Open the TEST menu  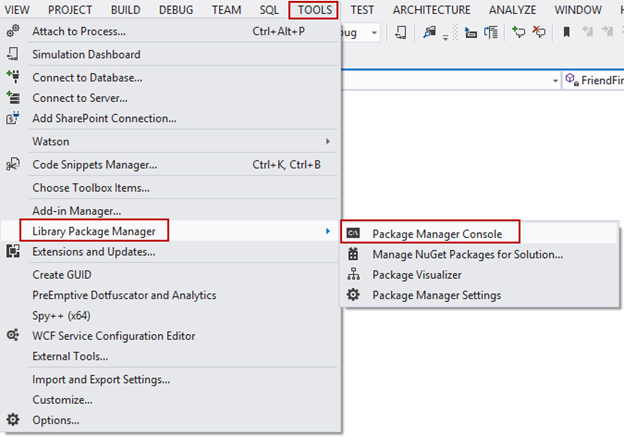click(362, 10)
